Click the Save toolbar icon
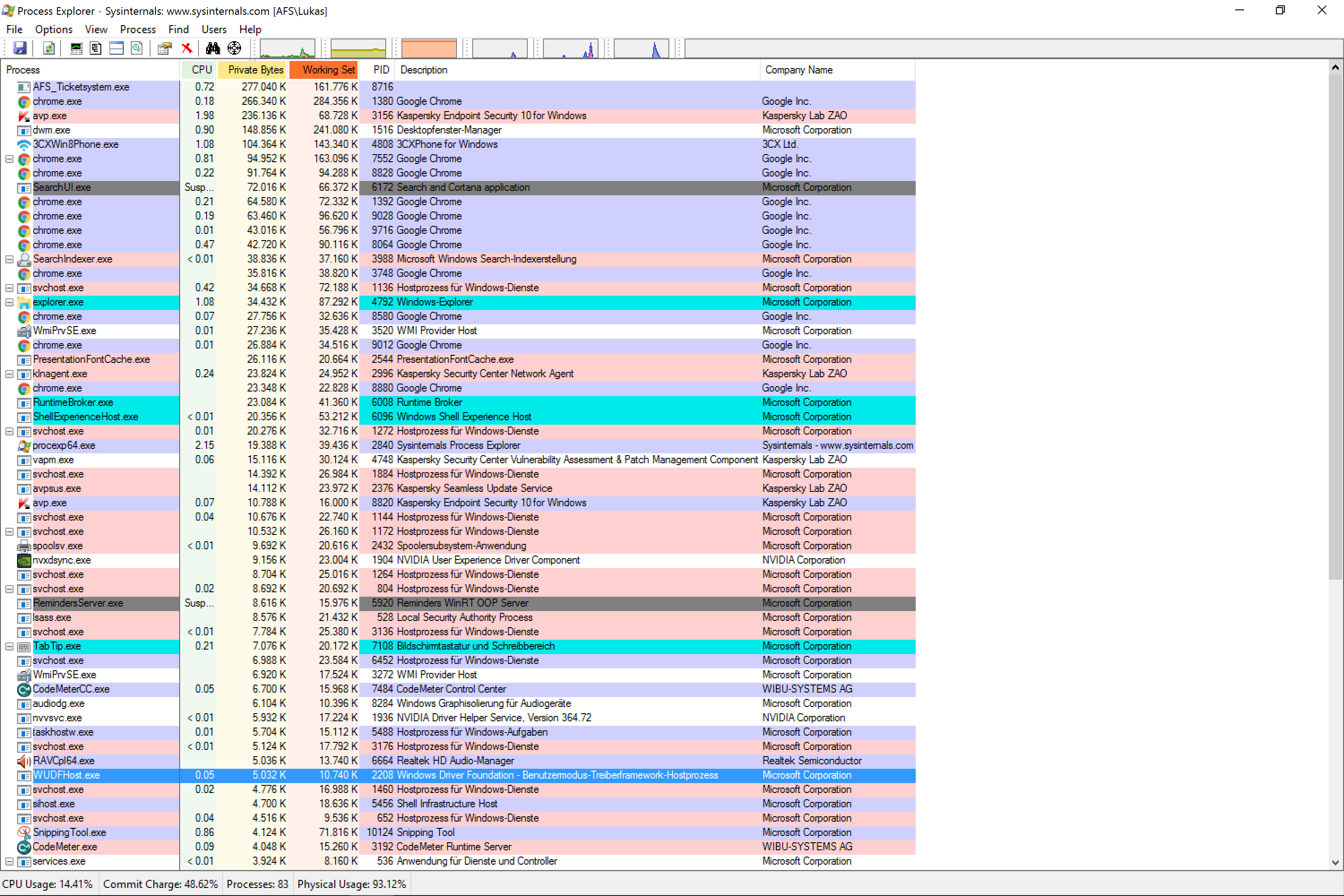The width and height of the screenshot is (1344, 896). [x=20, y=48]
